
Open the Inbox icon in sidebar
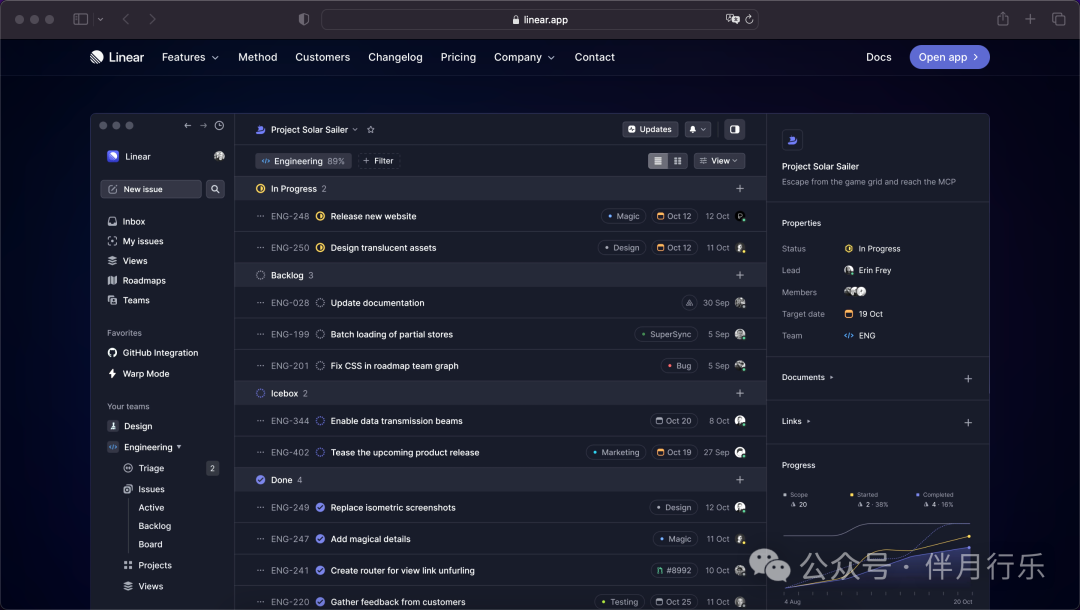pyautogui.click(x=112, y=222)
